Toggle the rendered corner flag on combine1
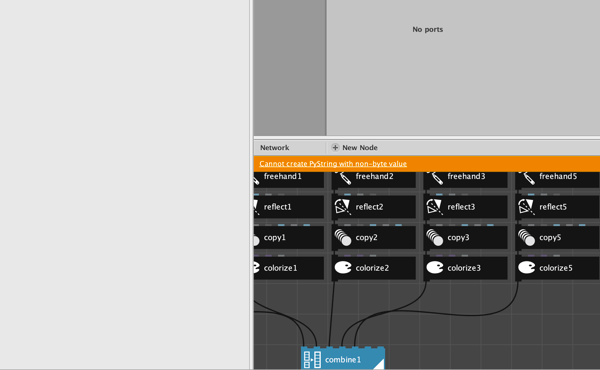Viewport: 600px width, 370px height. pos(379,364)
